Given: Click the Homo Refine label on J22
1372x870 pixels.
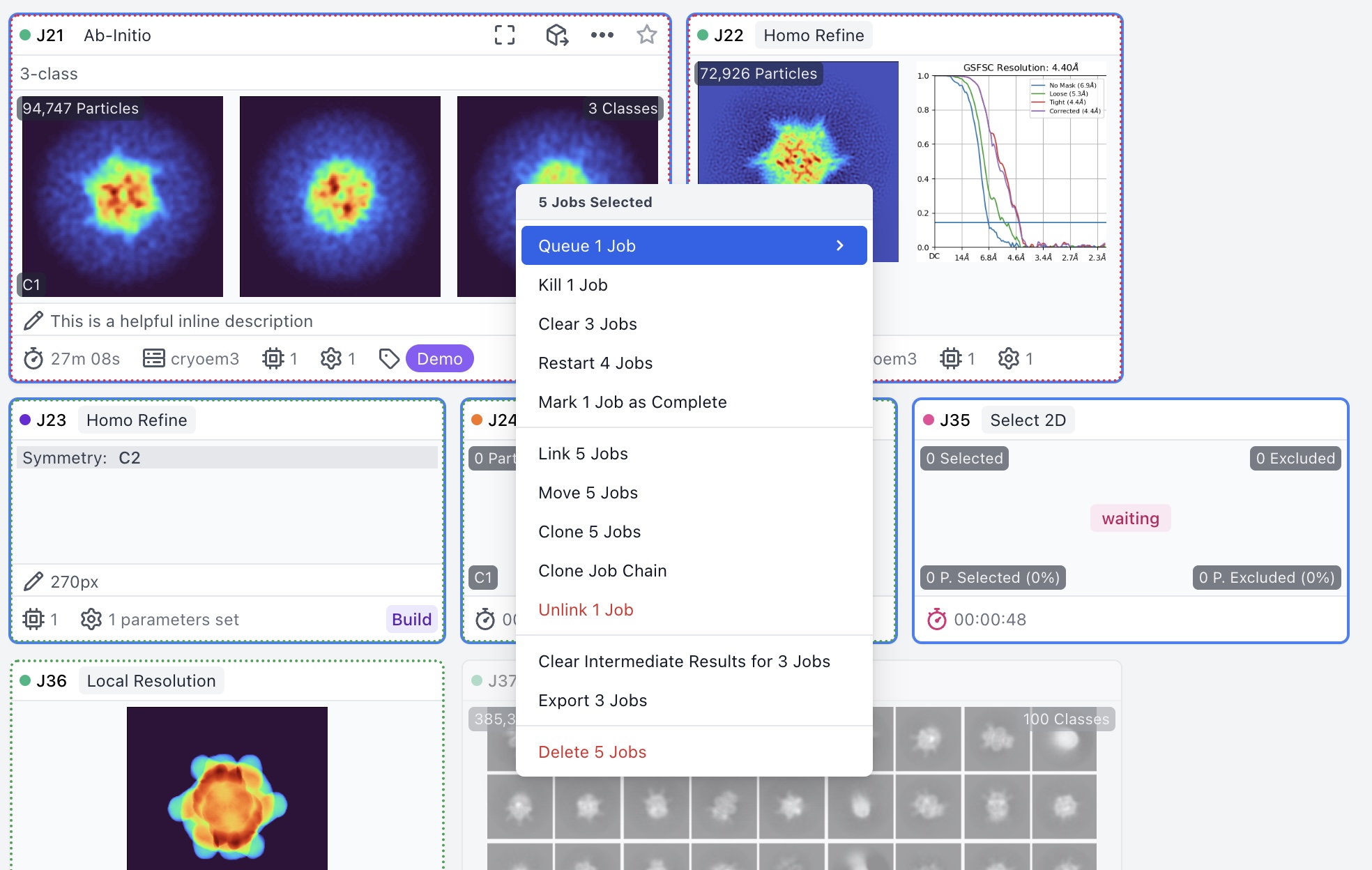Looking at the screenshot, I should (814, 36).
